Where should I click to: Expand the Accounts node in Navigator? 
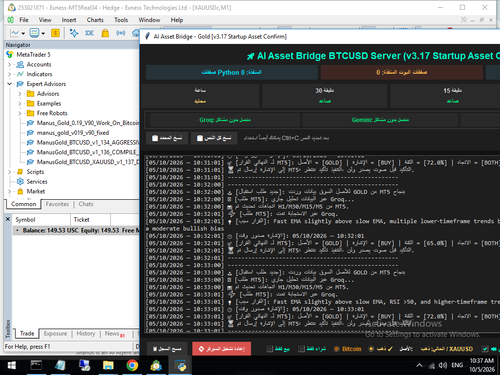pyautogui.click(x=9, y=64)
